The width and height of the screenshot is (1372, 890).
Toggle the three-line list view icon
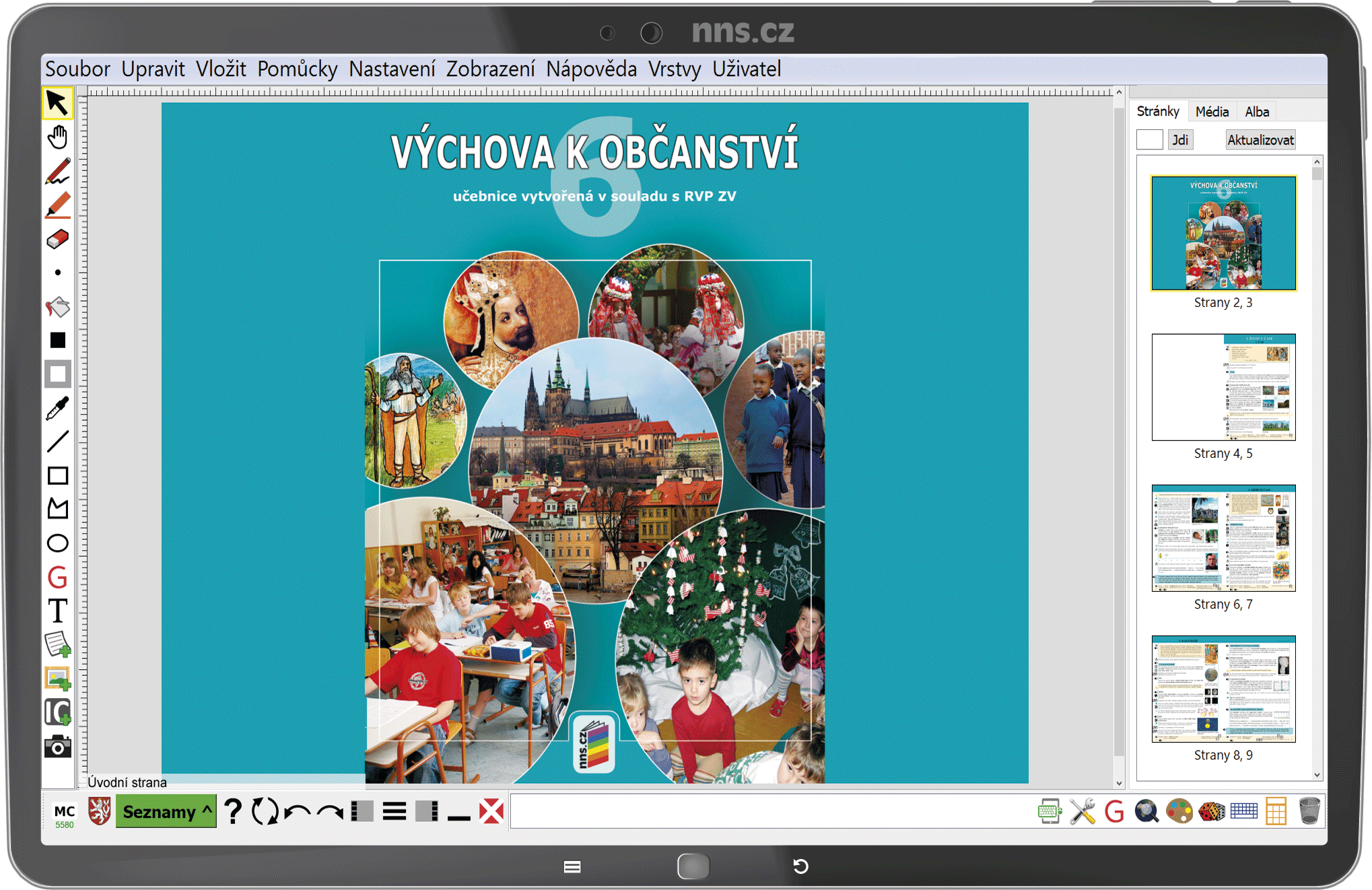(x=395, y=811)
